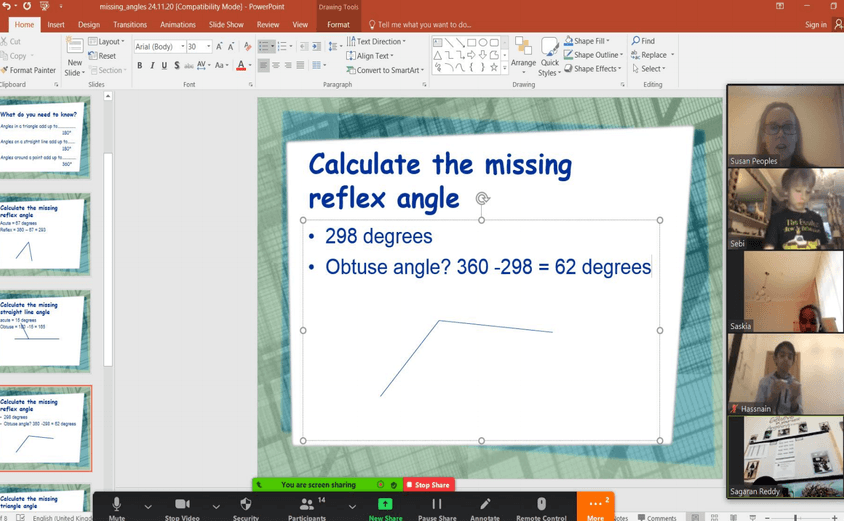Click the Format Painter tool
844x521 pixels.
point(29,70)
